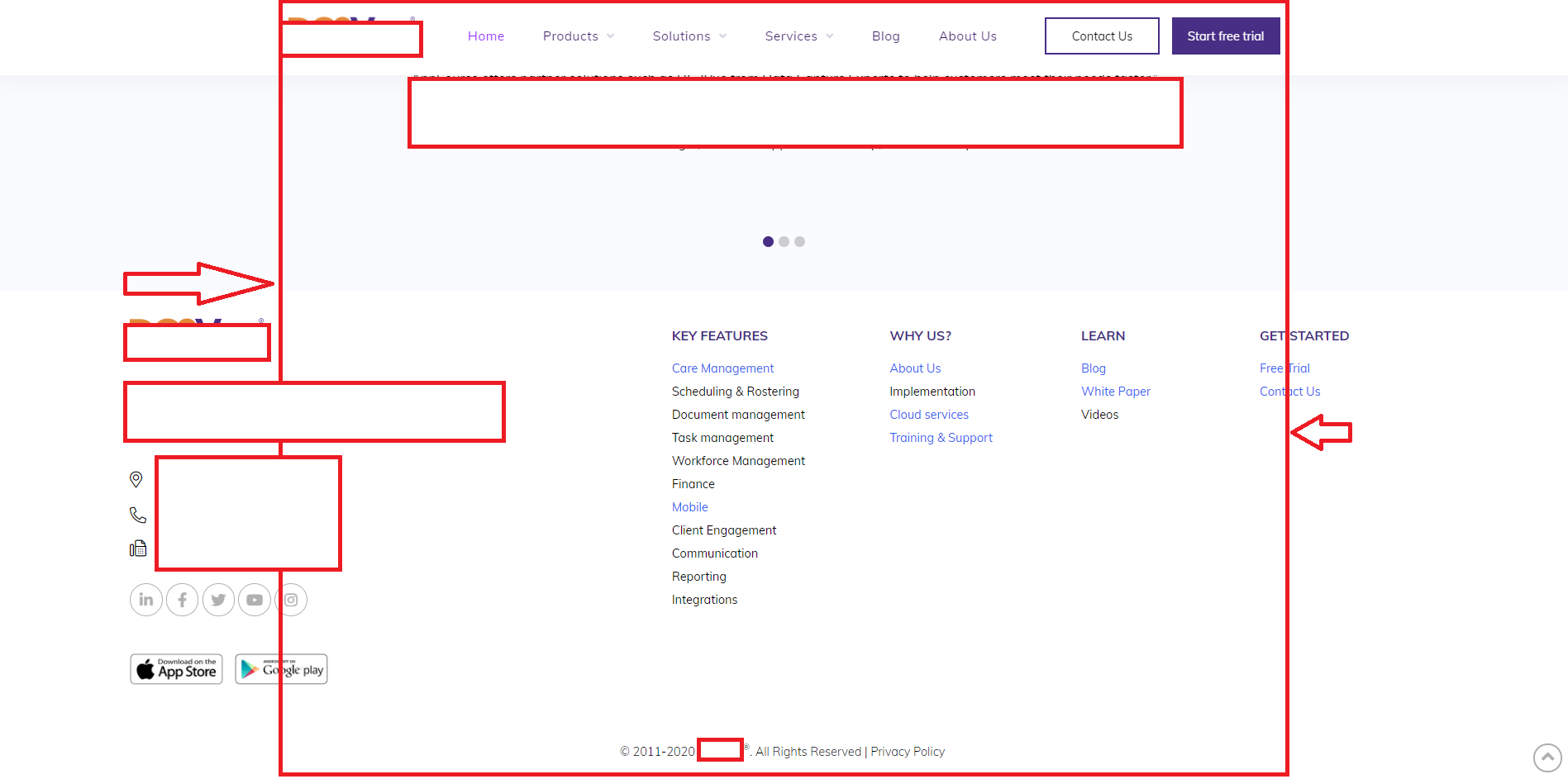Click the All Rights Reserved text
The height and width of the screenshot is (779, 1568).
point(808,752)
